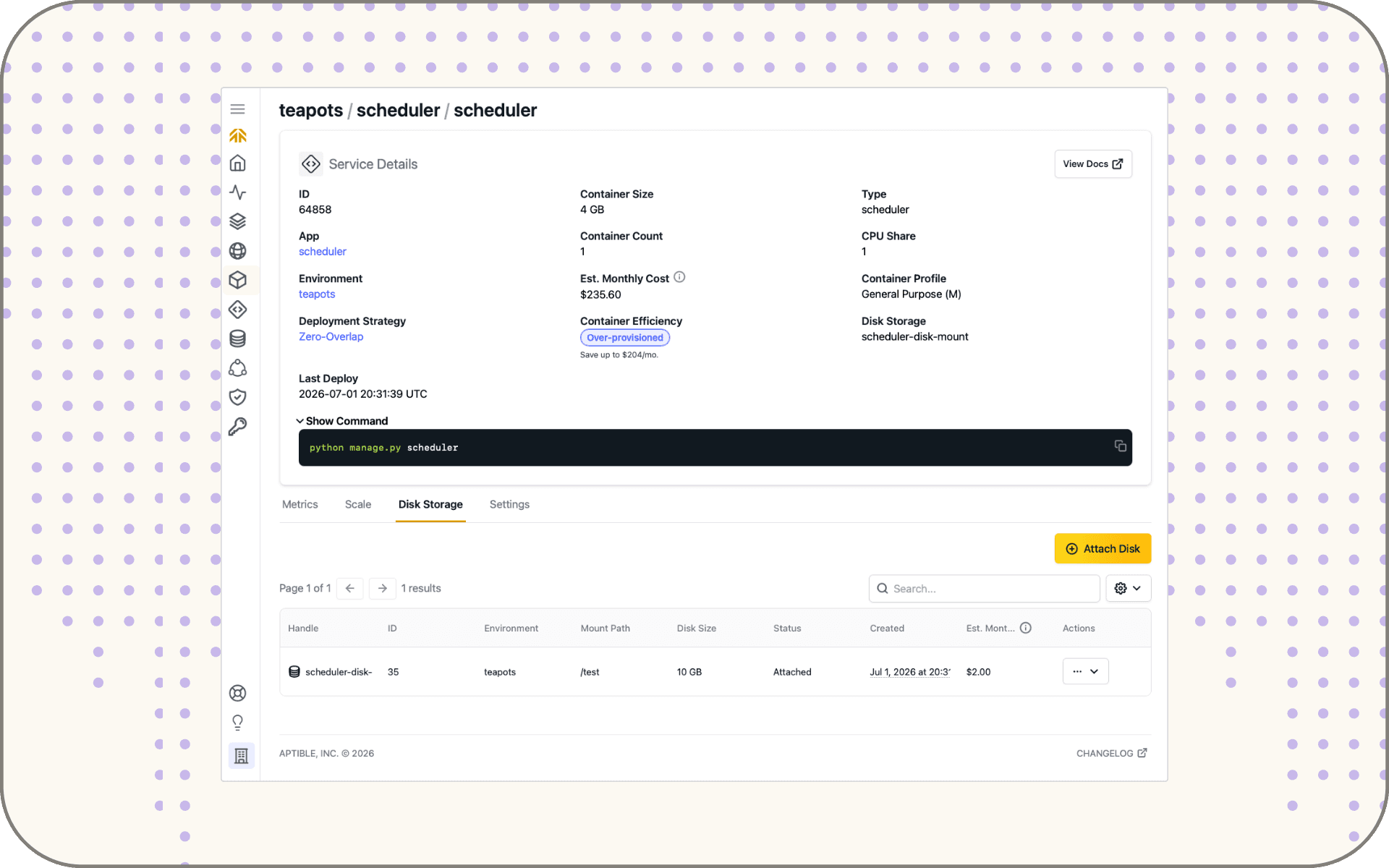Click the python manage.py scheduler command text
1389x868 pixels.
pos(383,448)
